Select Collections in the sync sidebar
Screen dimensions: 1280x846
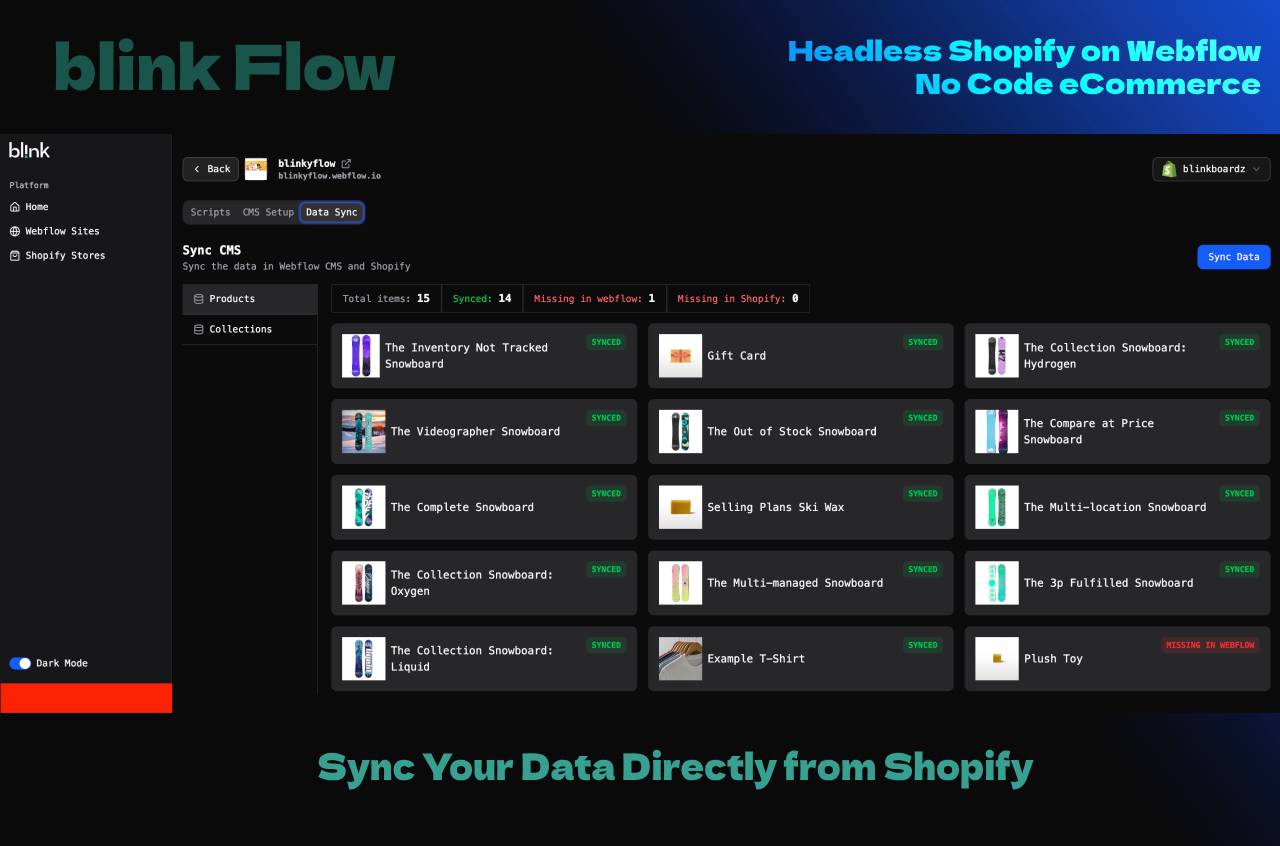(x=240, y=329)
